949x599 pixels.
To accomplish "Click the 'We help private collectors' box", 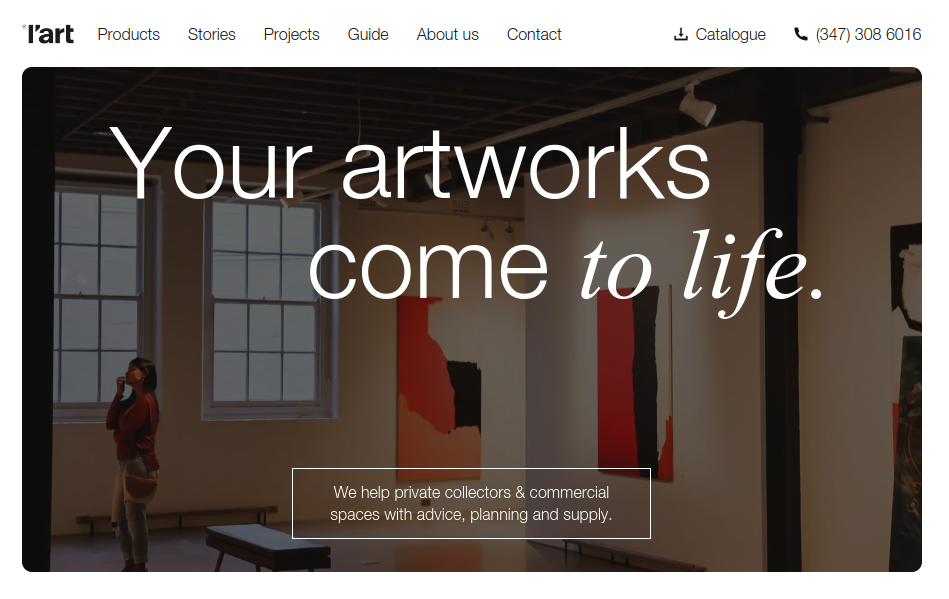I will [x=471, y=503].
